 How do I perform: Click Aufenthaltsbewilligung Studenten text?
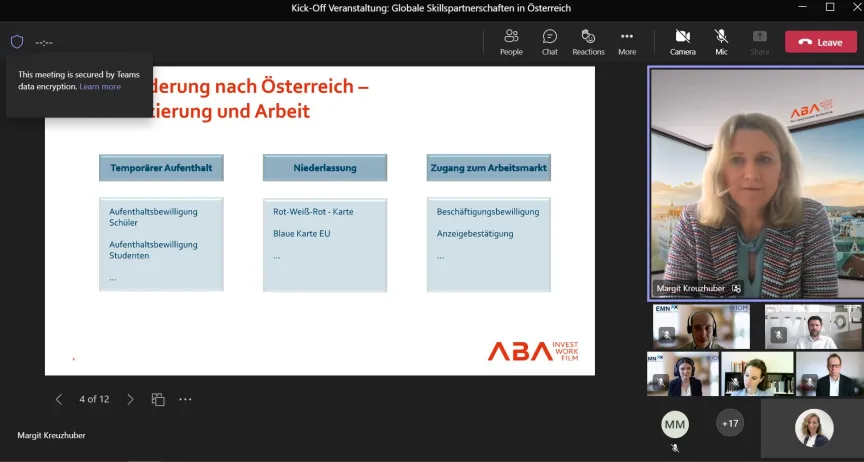pos(153,250)
